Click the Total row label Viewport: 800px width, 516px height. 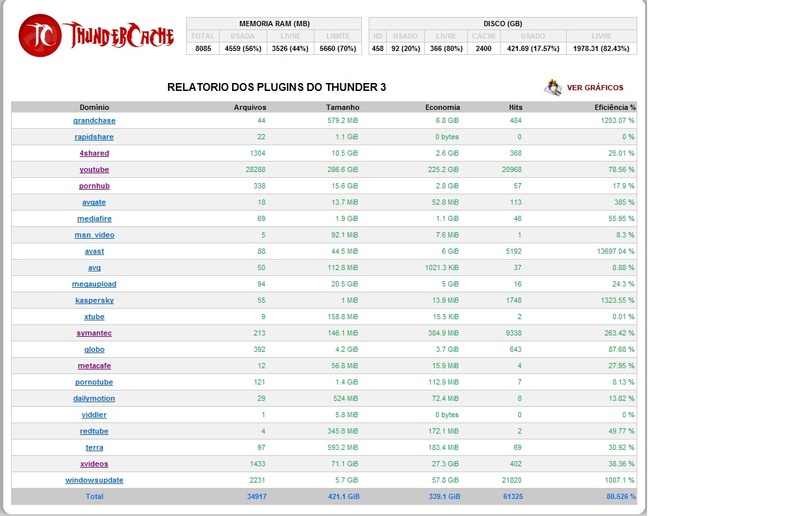(x=94, y=496)
